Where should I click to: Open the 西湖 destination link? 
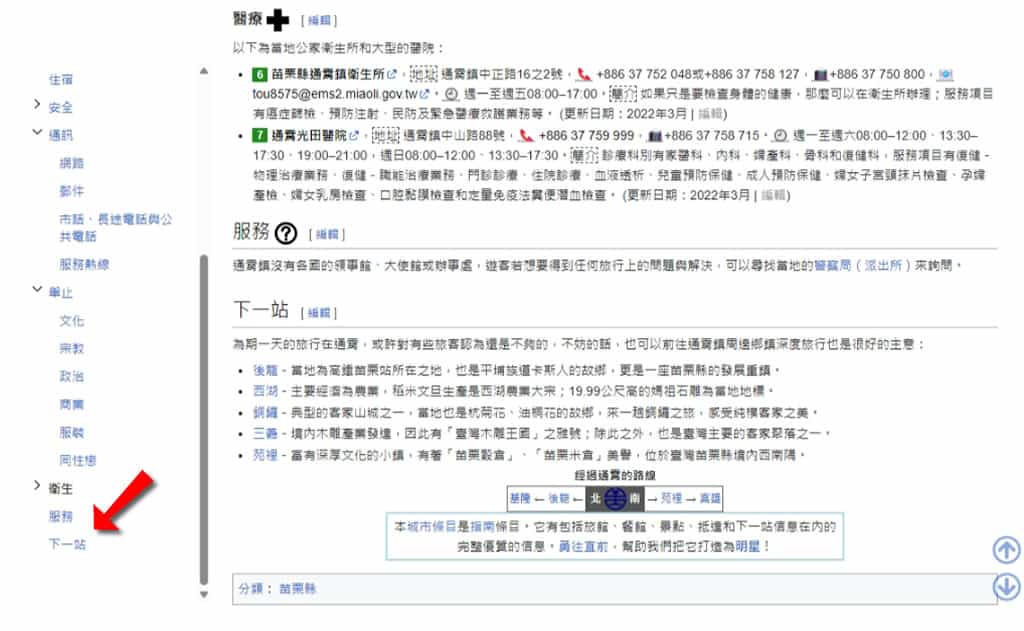(x=265, y=391)
